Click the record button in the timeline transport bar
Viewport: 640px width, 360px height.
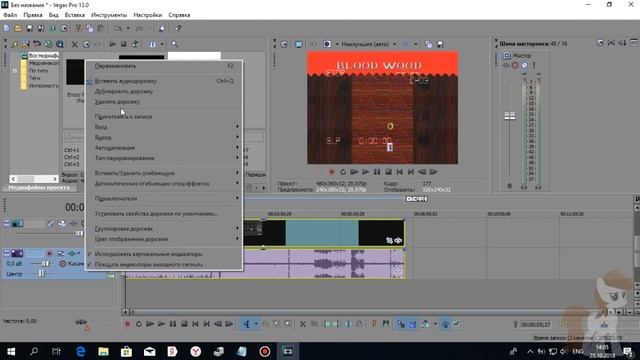127,324
